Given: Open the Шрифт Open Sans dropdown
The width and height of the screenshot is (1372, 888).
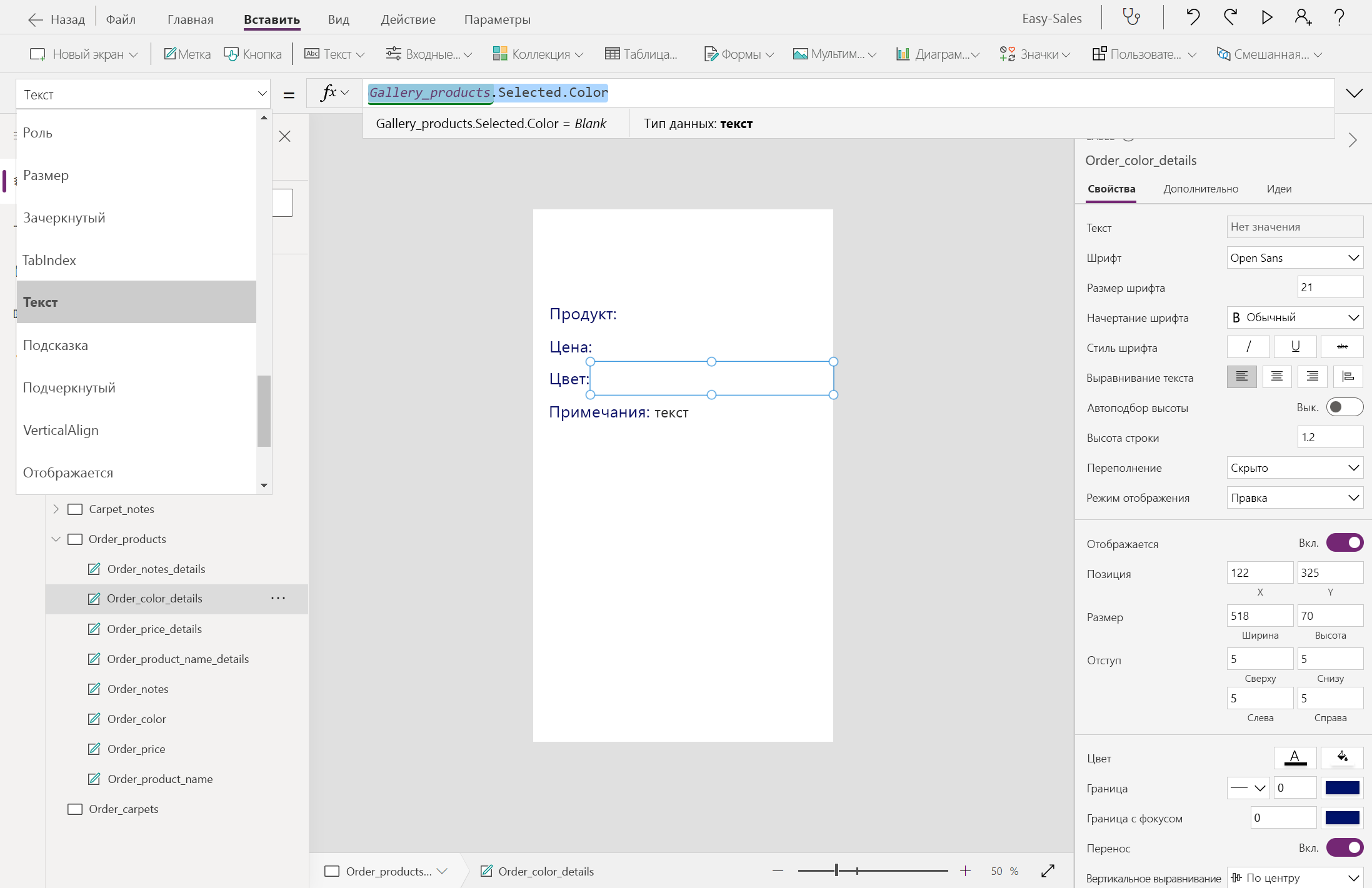Looking at the screenshot, I should [x=1294, y=258].
